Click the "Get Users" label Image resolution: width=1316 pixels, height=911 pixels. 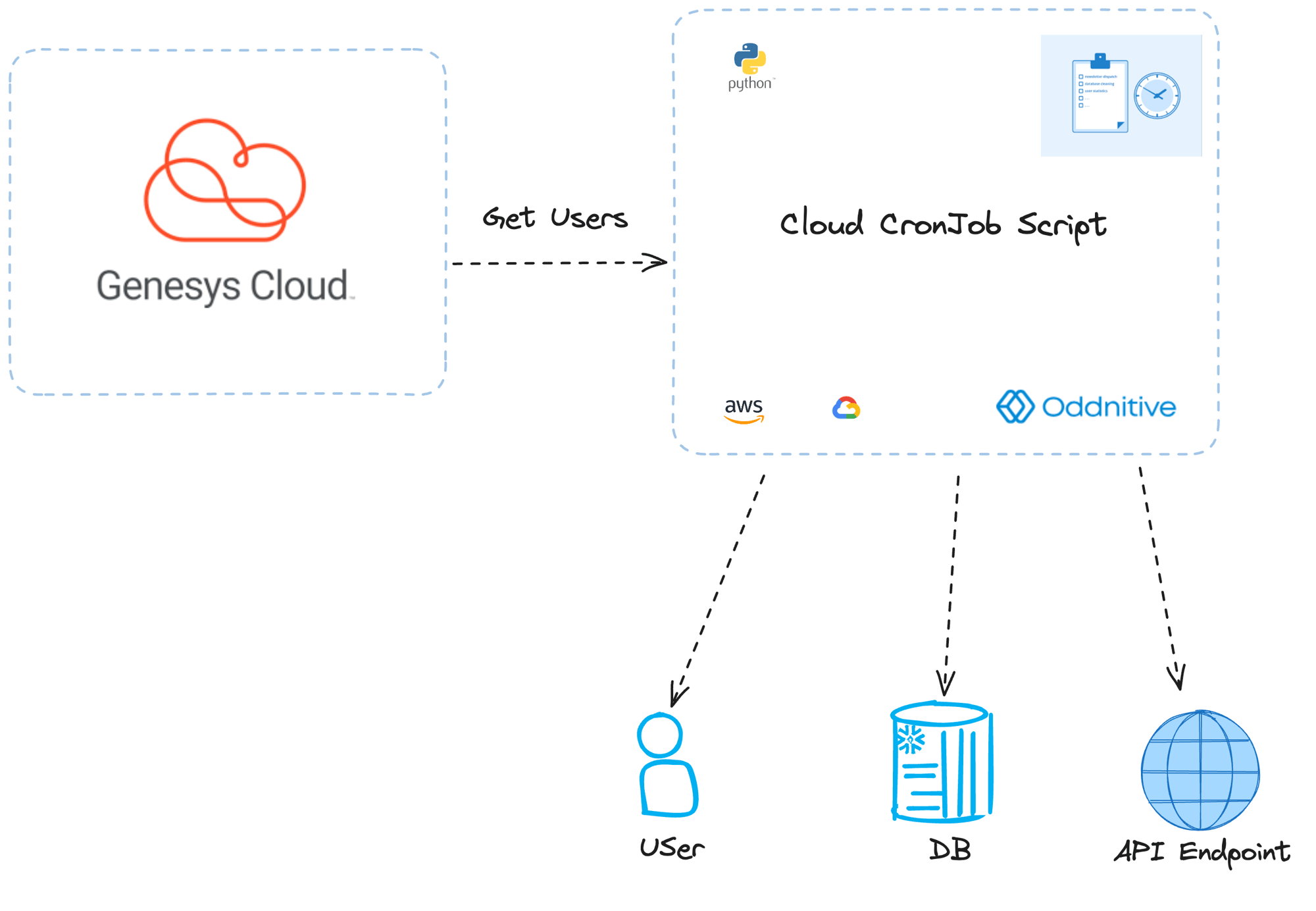tap(555, 218)
